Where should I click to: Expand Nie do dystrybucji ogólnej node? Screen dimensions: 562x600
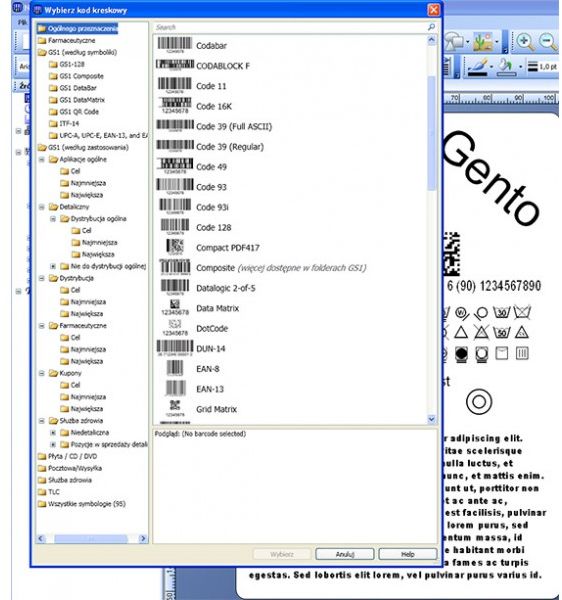53,266
